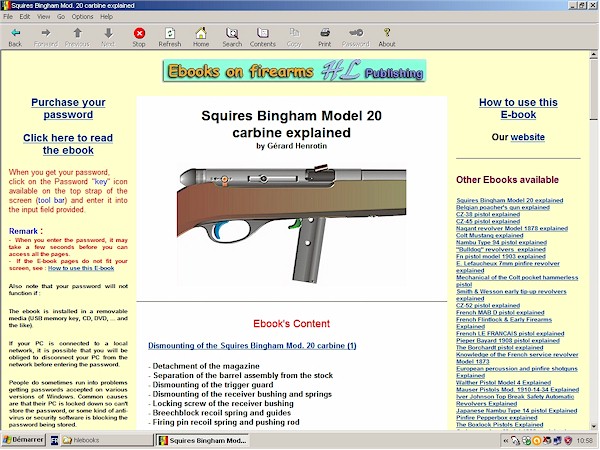Reload the page with the Refresh icon

(170, 33)
